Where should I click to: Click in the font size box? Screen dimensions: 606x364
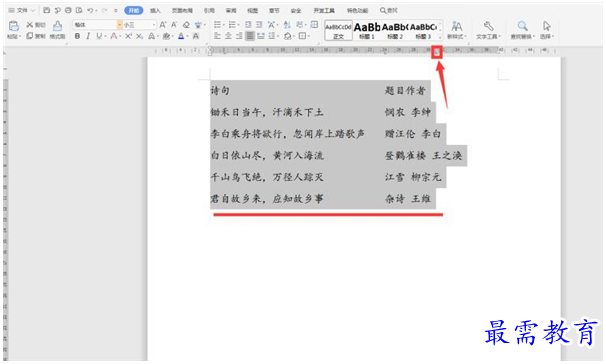pos(137,25)
